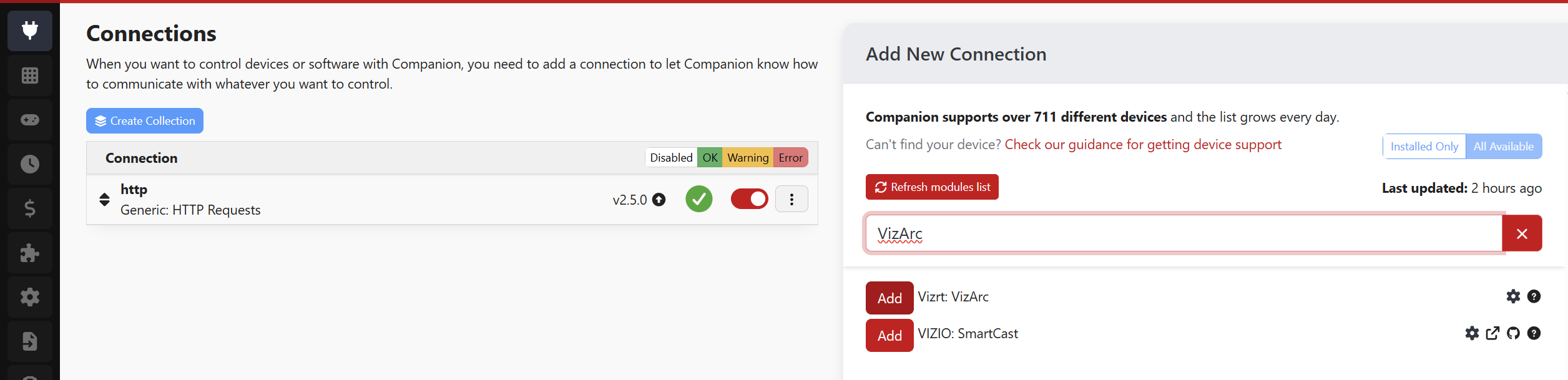
Task: Click the Refresh modules list button
Action: point(931,187)
